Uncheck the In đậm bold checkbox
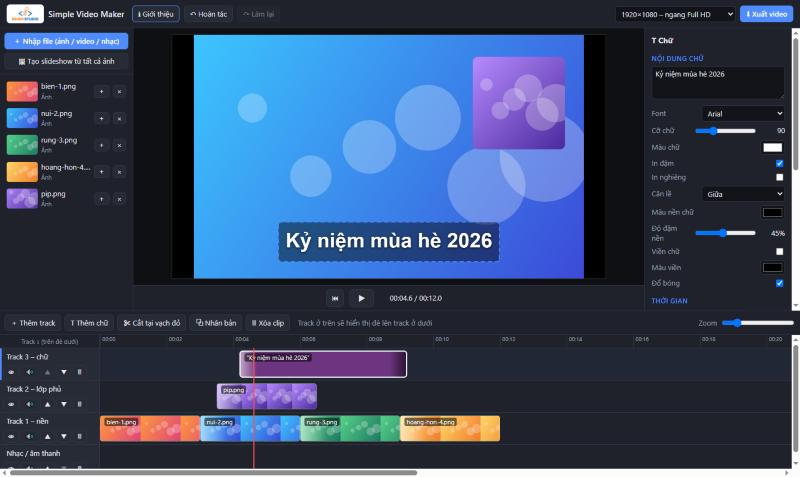Viewport: 800px width, 477px height. pyautogui.click(x=779, y=163)
